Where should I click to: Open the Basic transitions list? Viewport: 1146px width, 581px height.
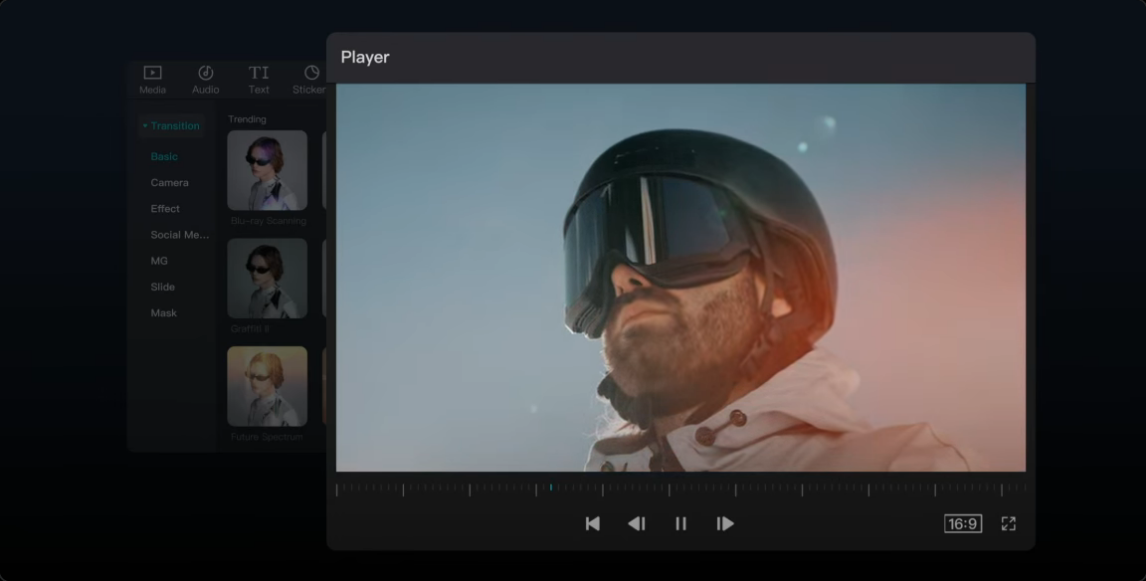(162, 156)
